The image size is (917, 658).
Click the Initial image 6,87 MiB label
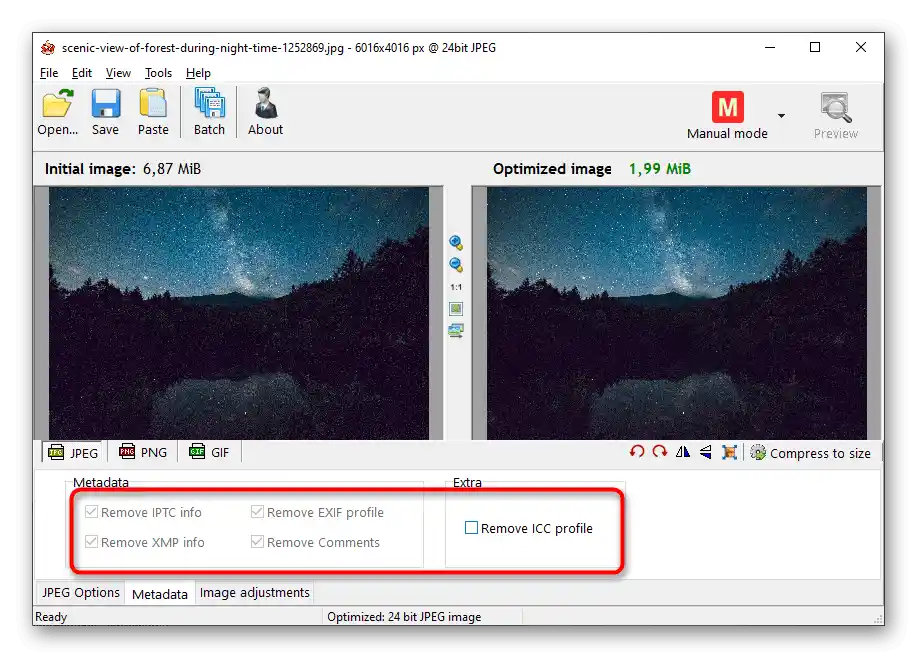point(123,169)
